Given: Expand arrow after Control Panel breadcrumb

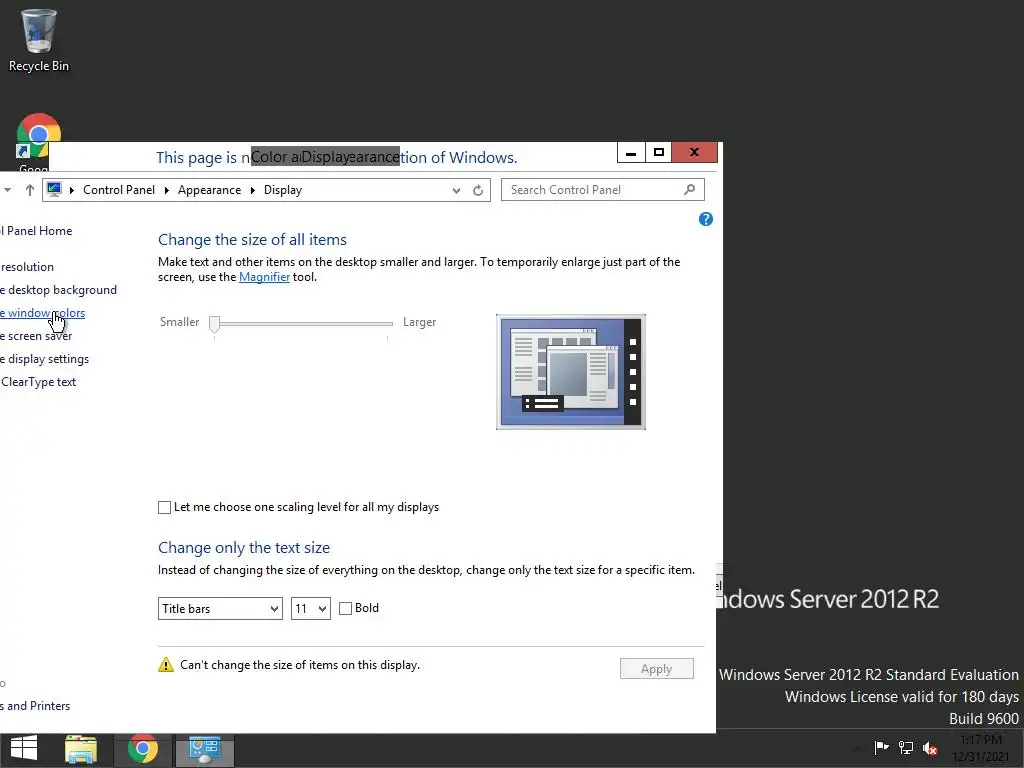Looking at the screenshot, I should 167,190.
